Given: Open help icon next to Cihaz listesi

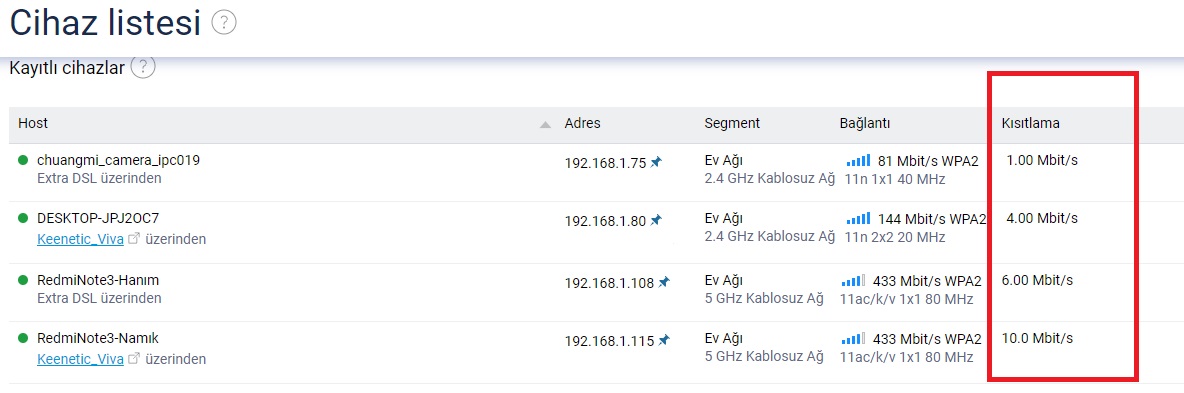Looking at the screenshot, I should pyautogui.click(x=224, y=23).
